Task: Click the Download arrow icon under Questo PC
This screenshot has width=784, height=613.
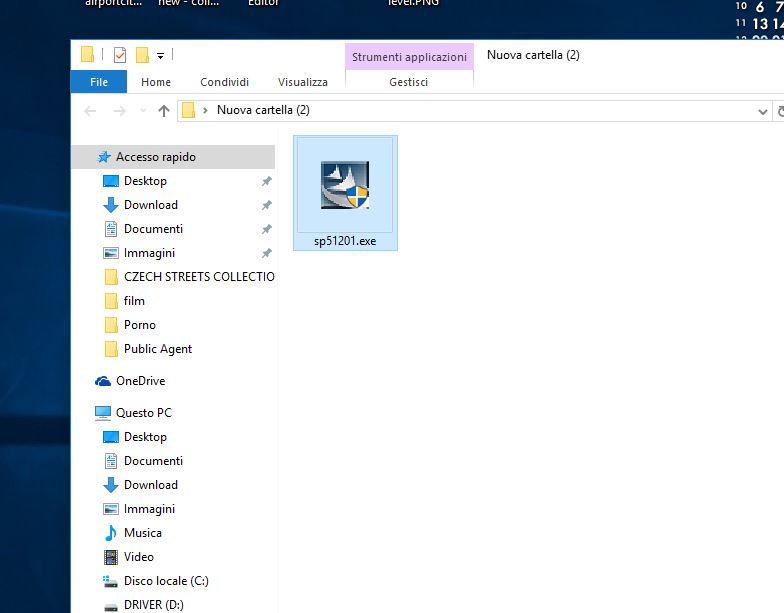Action: coord(110,485)
